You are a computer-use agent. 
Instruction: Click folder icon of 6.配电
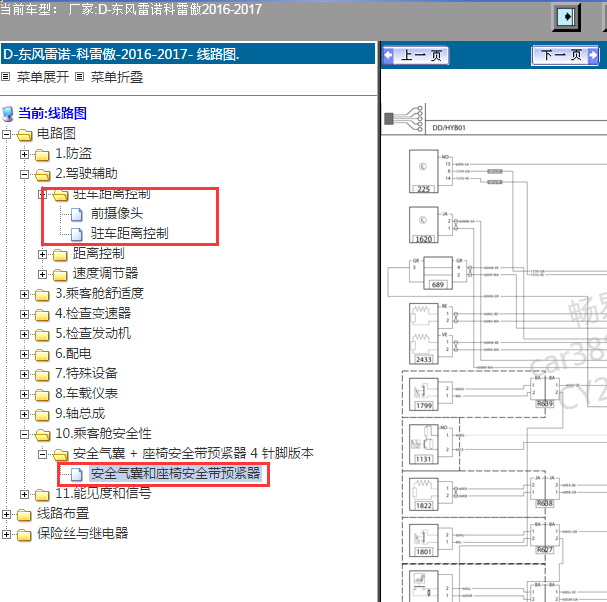(42, 355)
